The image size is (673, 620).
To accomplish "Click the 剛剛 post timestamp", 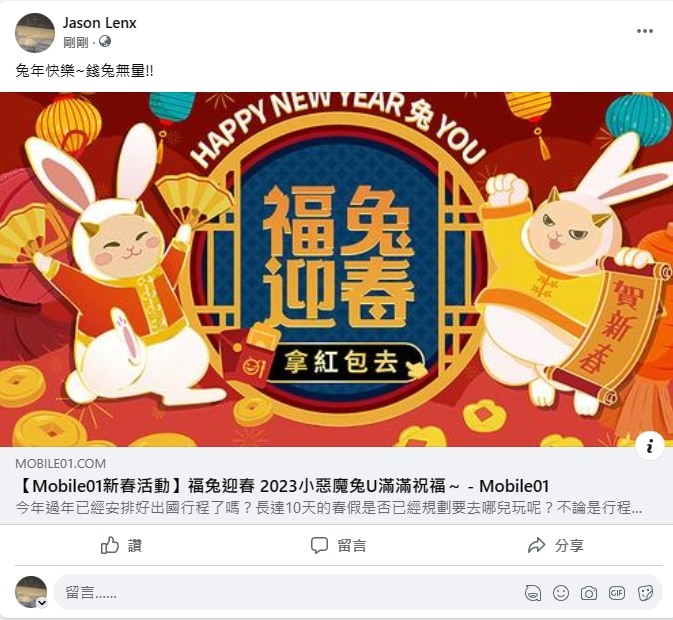I will 76,42.
